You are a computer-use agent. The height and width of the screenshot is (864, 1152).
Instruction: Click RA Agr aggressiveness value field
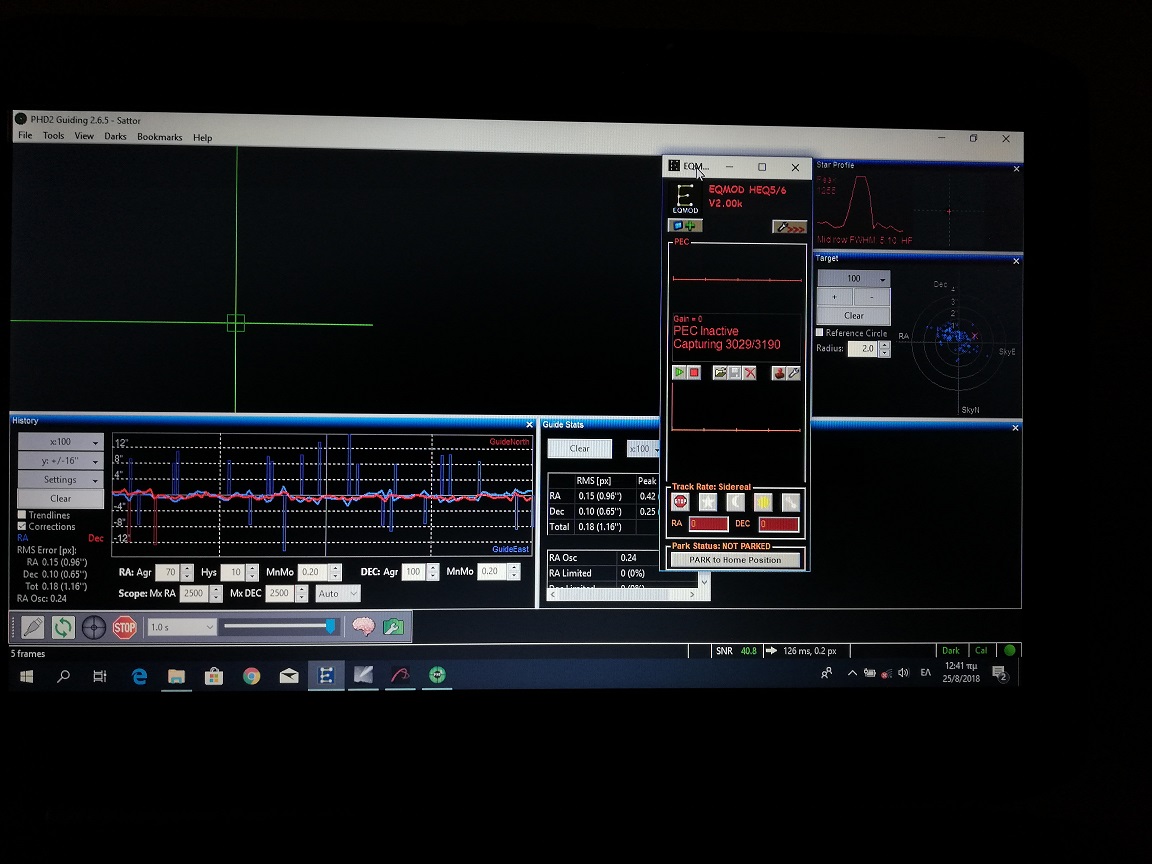tap(168, 572)
